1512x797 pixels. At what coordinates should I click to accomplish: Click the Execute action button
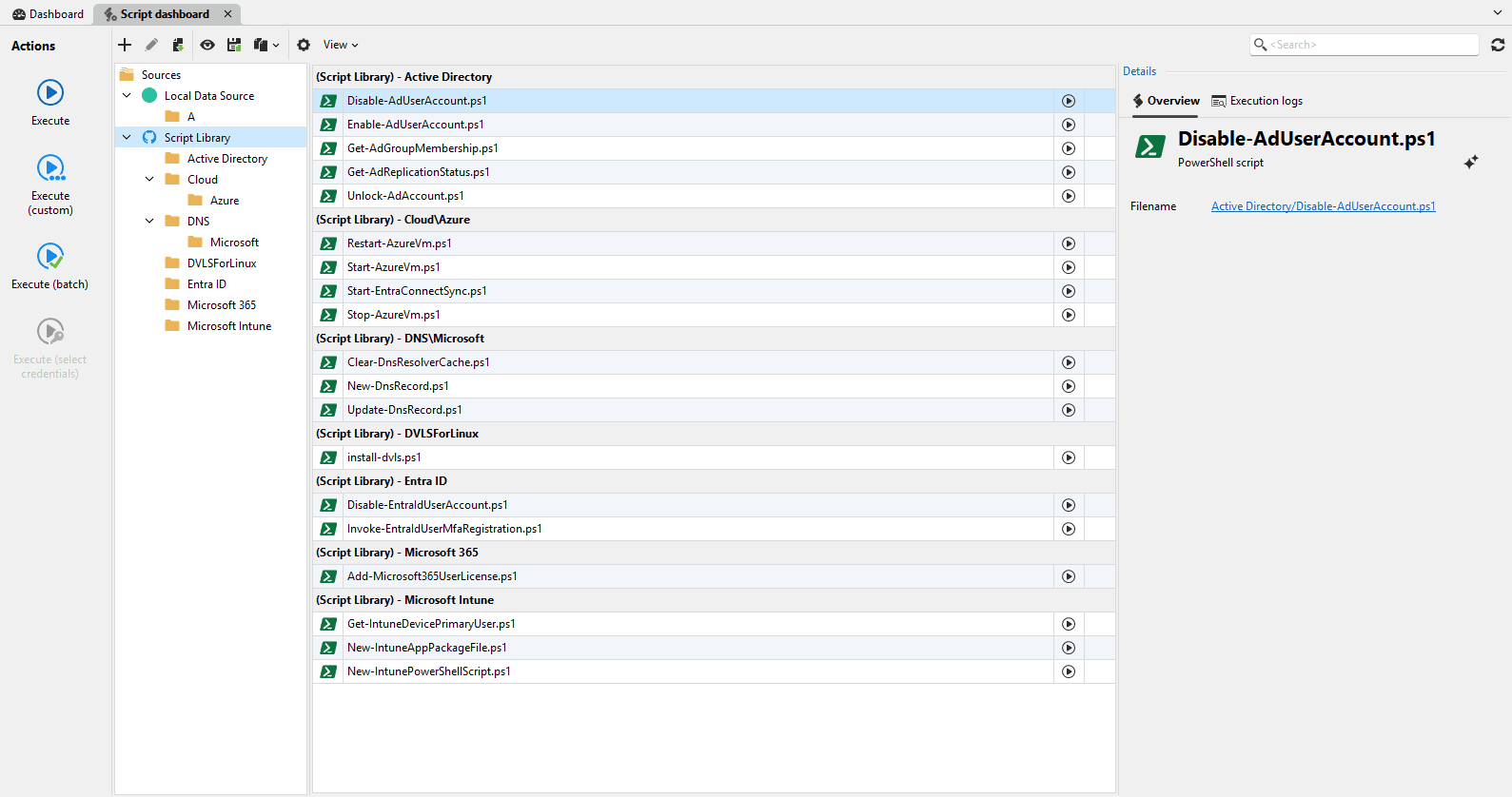(x=50, y=93)
